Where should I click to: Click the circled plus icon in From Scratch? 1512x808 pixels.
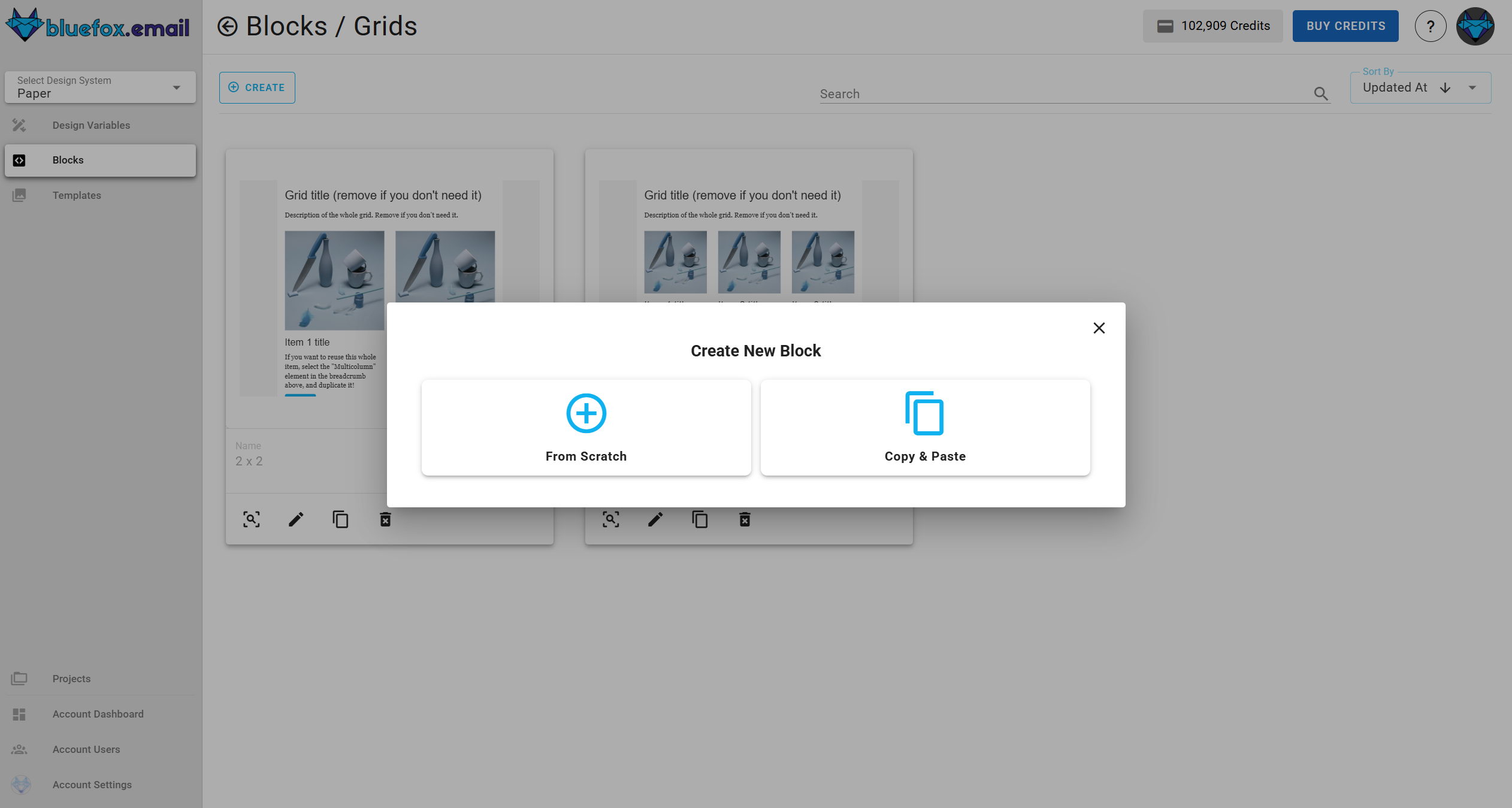point(586,413)
